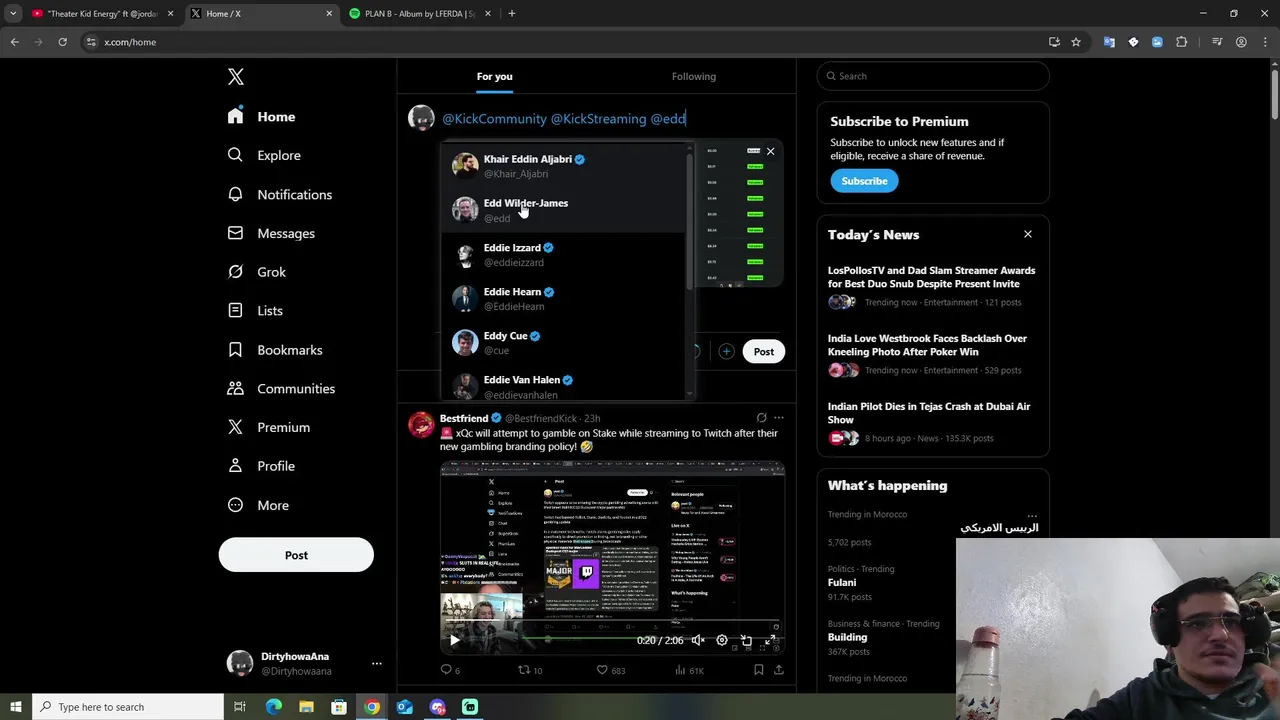1280x720 pixels.
Task: Open Microsoft Edge from the taskbar
Action: click(x=274, y=707)
